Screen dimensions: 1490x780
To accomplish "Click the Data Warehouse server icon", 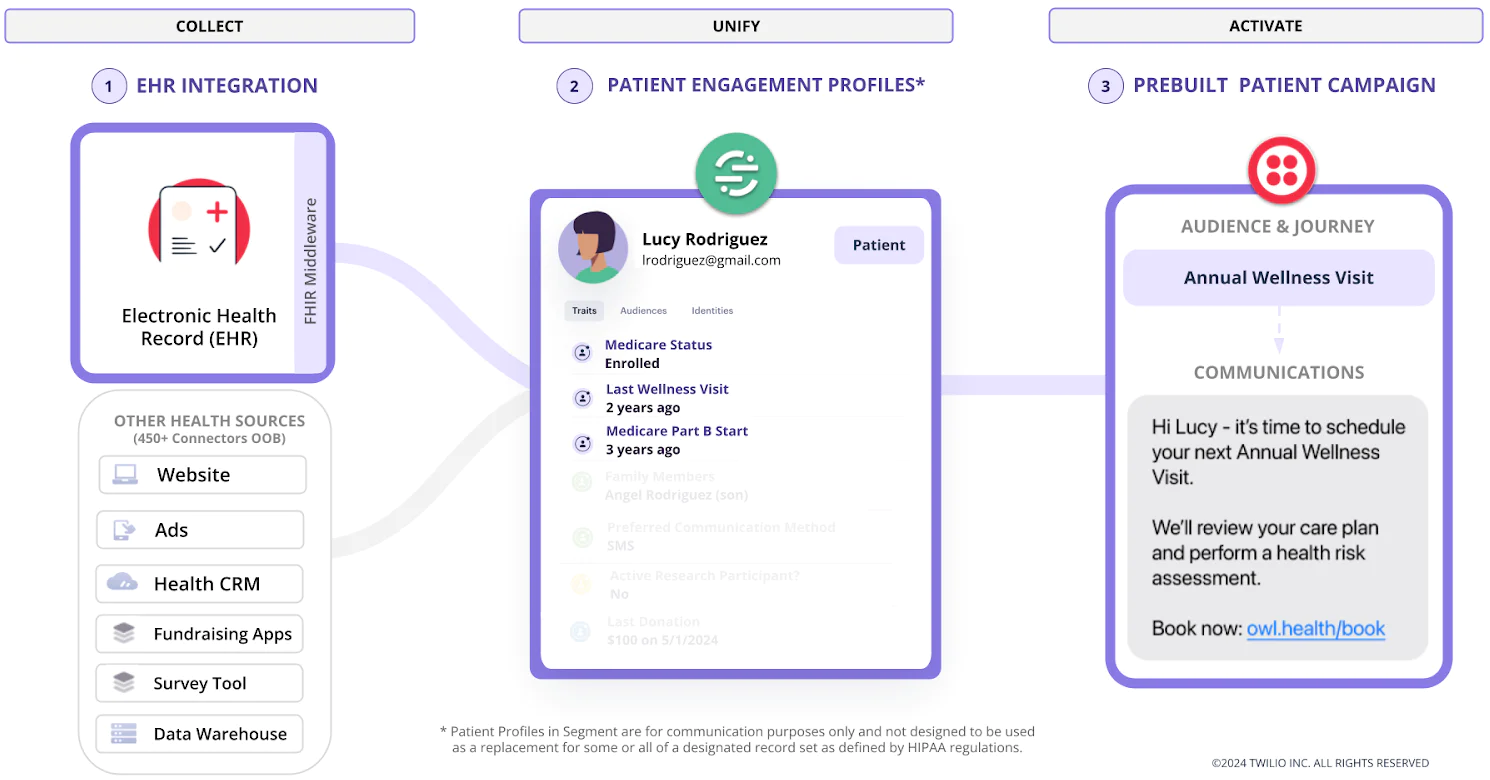I will click(x=124, y=733).
